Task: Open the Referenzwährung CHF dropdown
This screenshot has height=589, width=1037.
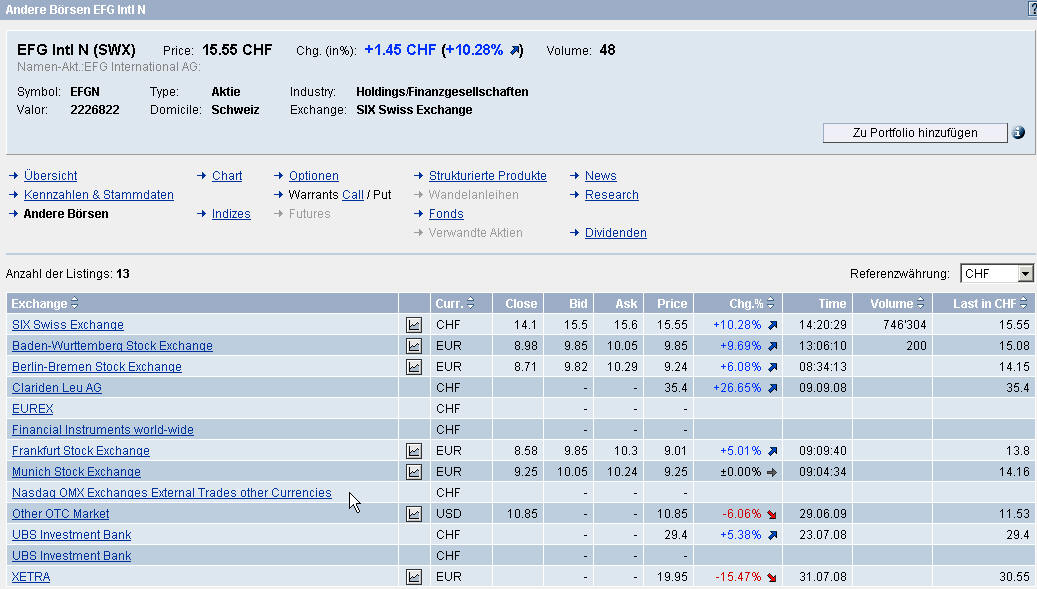Action: (x=997, y=273)
